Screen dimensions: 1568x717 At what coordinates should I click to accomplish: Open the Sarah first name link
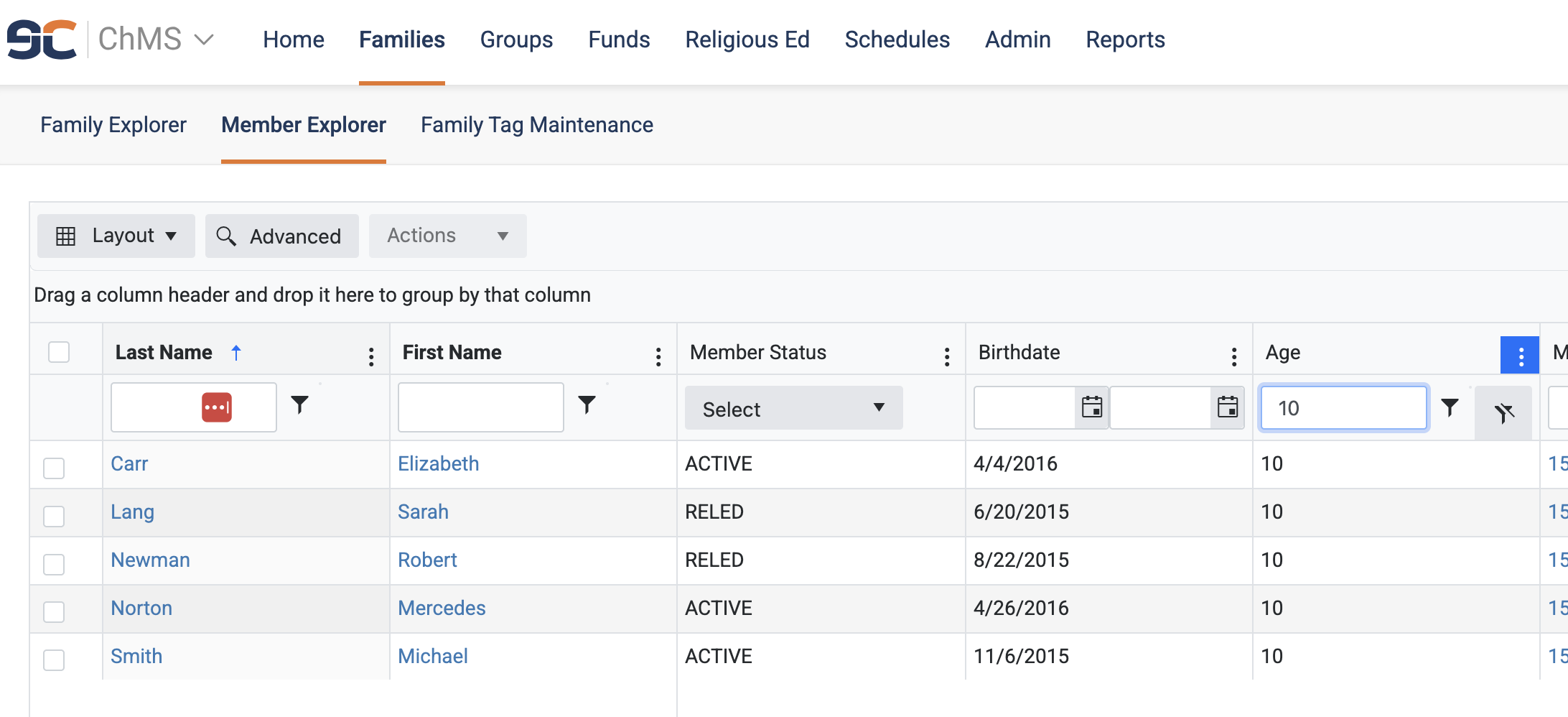423,512
